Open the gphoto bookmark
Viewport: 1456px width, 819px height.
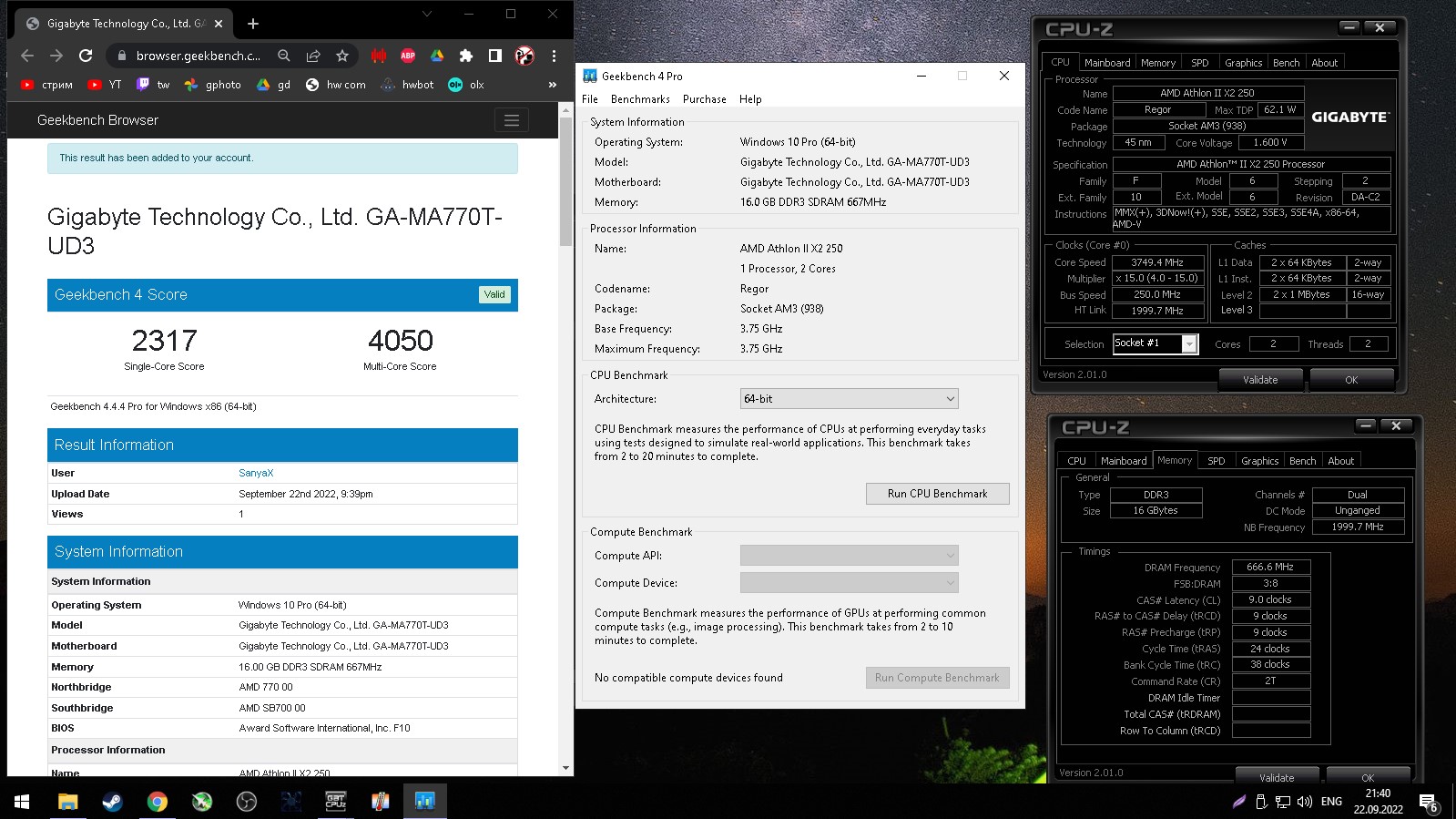pyautogui.click(x=213, y=85)
